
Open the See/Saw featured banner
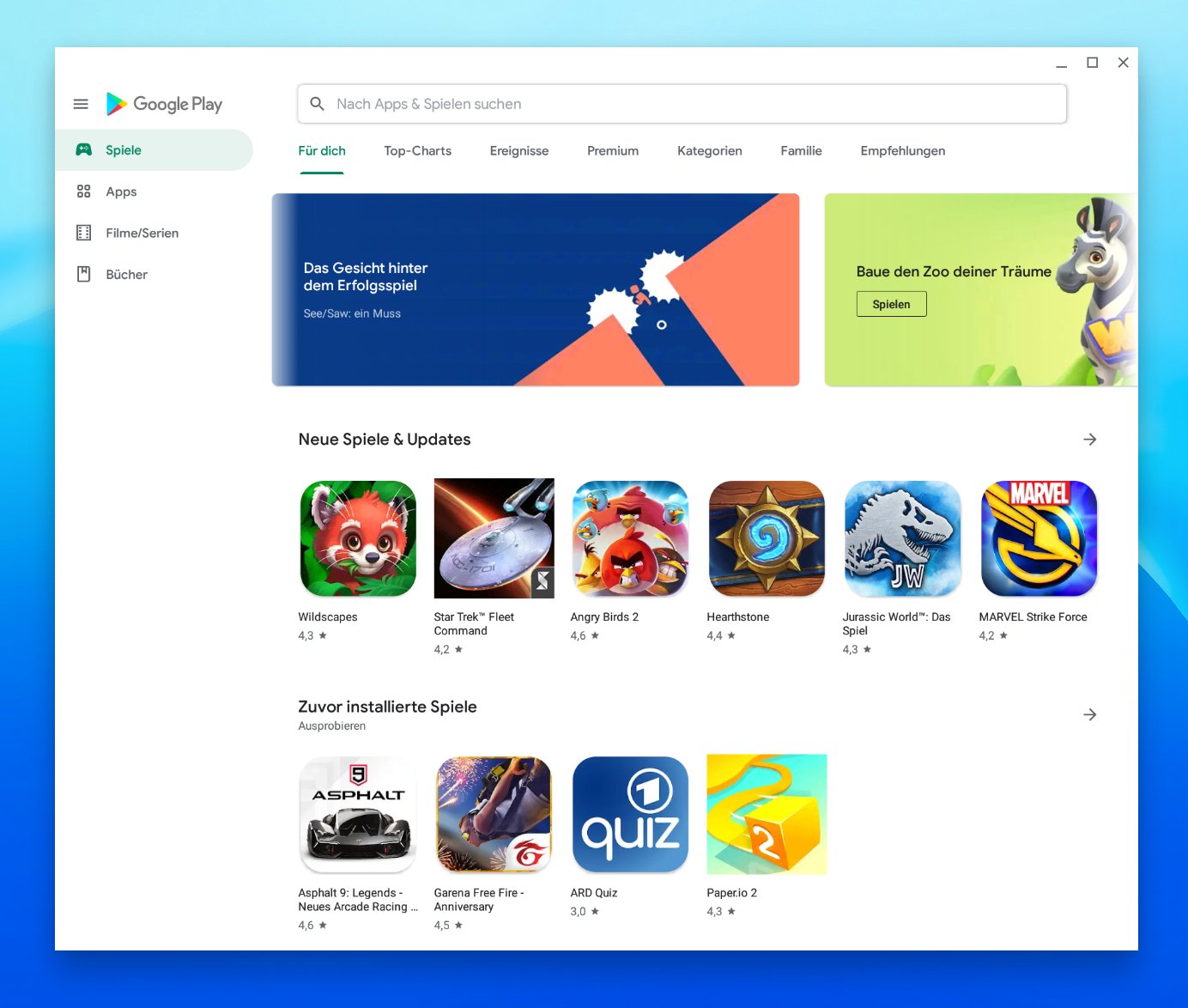point(536,289)
